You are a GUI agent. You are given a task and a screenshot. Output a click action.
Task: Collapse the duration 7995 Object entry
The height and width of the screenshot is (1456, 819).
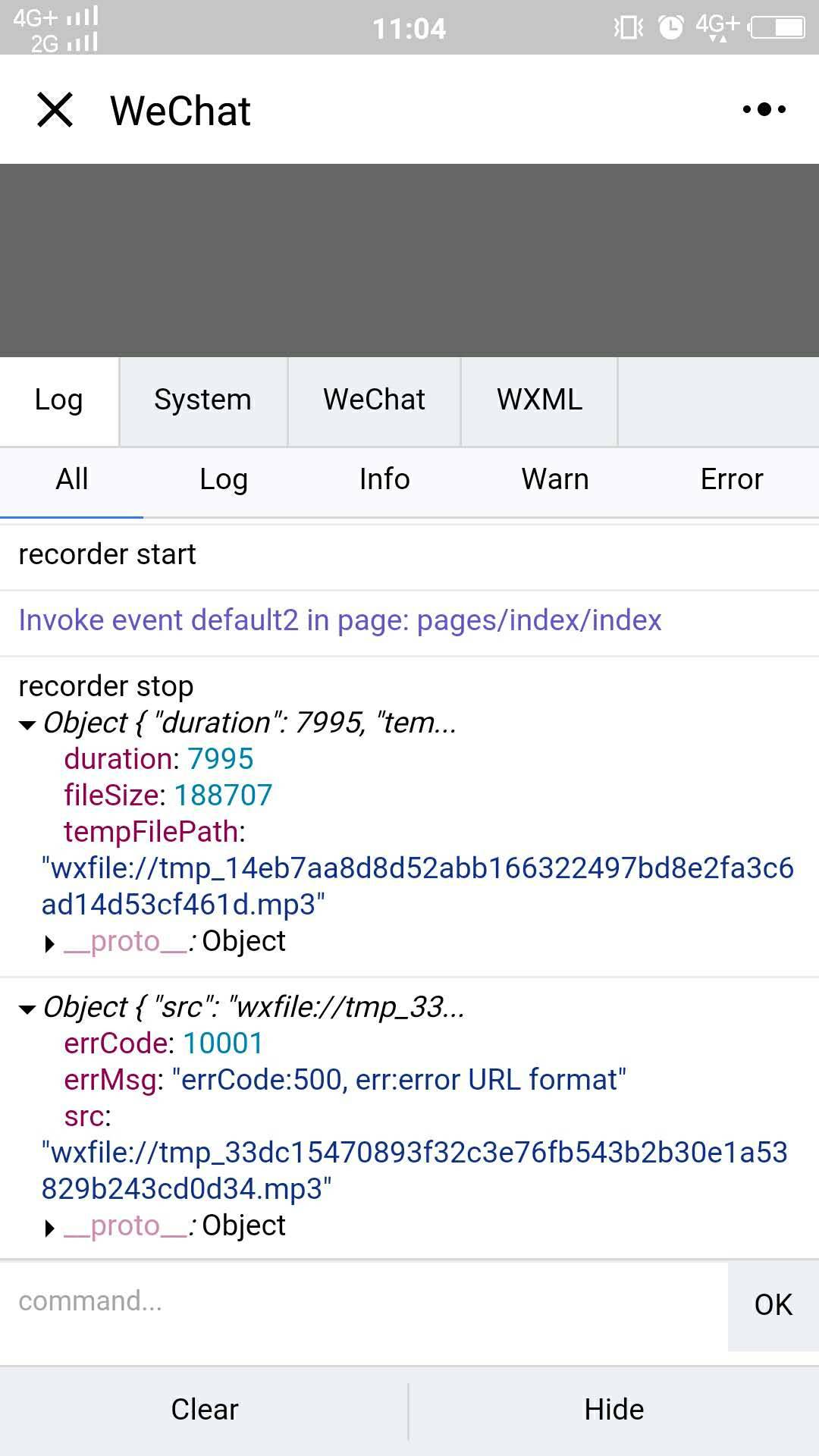tap(27, 725)
